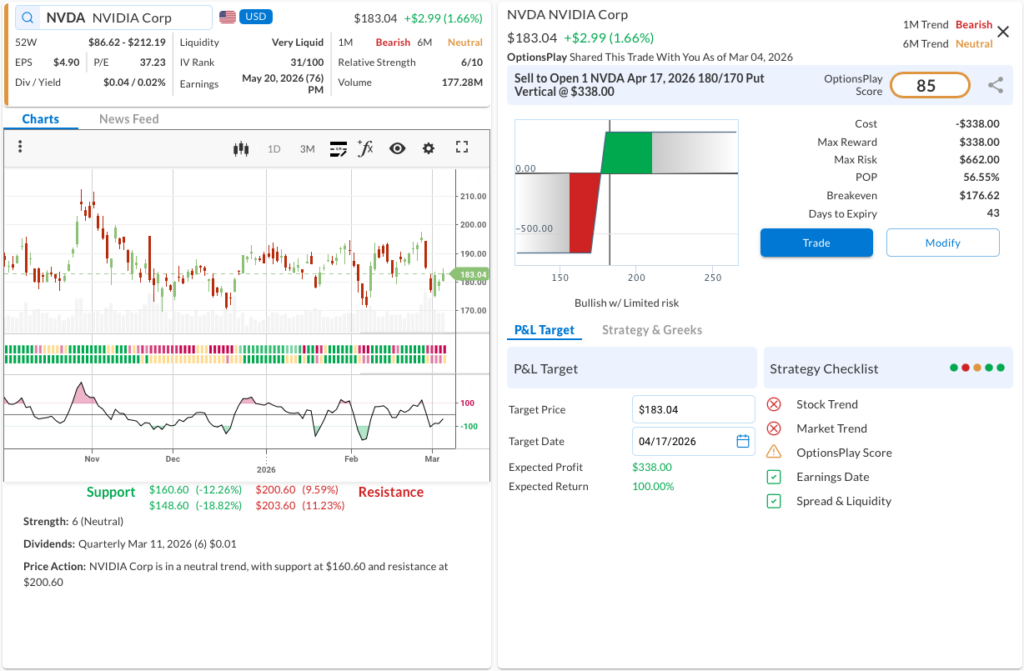Click the USD currency badge
The image size is (1024, 671).
[x=256, y=17]
